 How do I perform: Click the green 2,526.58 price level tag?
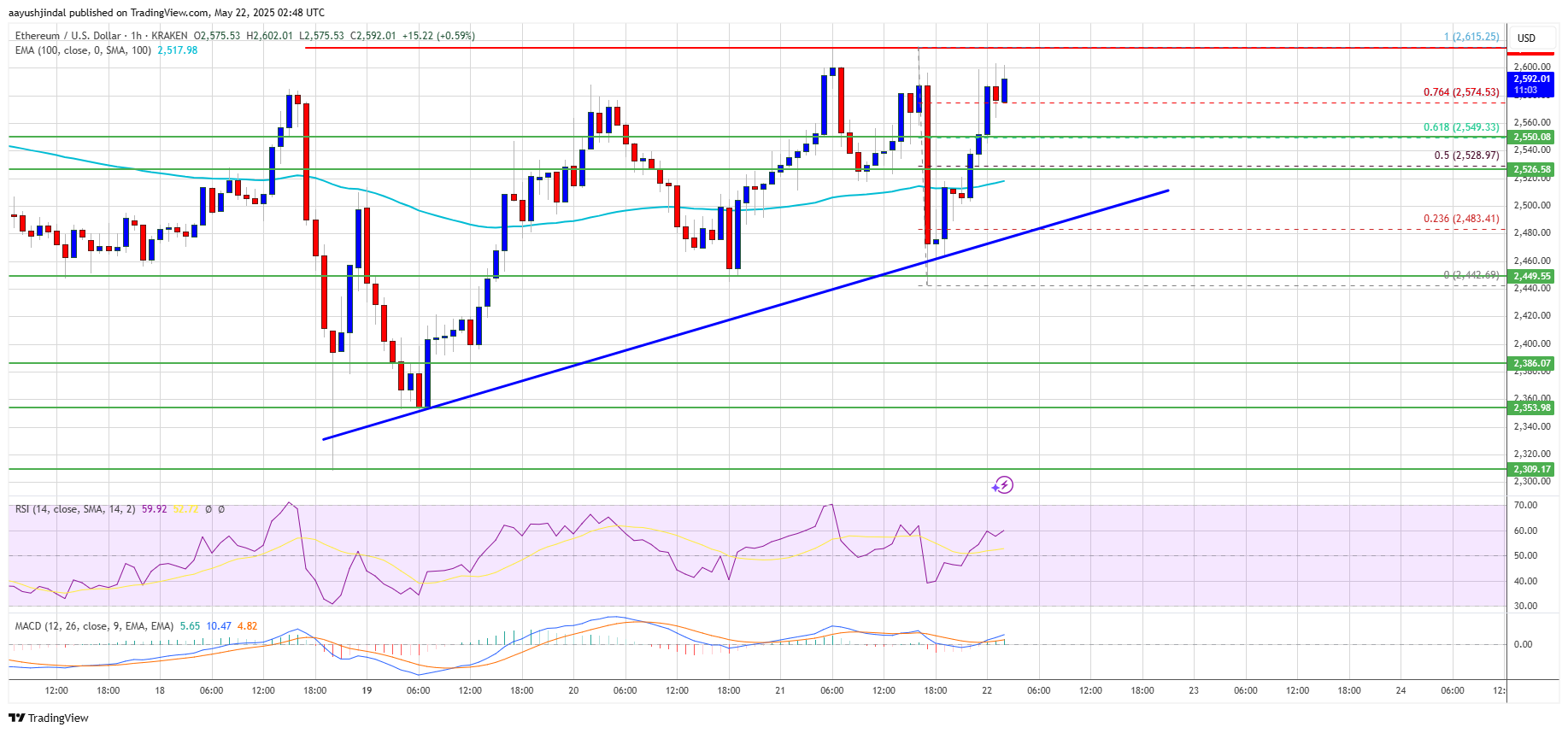coord(1531,169)
